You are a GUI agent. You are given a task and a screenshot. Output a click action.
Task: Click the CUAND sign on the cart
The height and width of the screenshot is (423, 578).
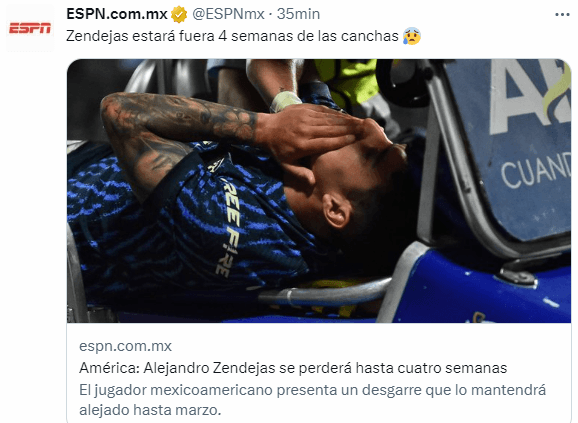click(535, 170)
